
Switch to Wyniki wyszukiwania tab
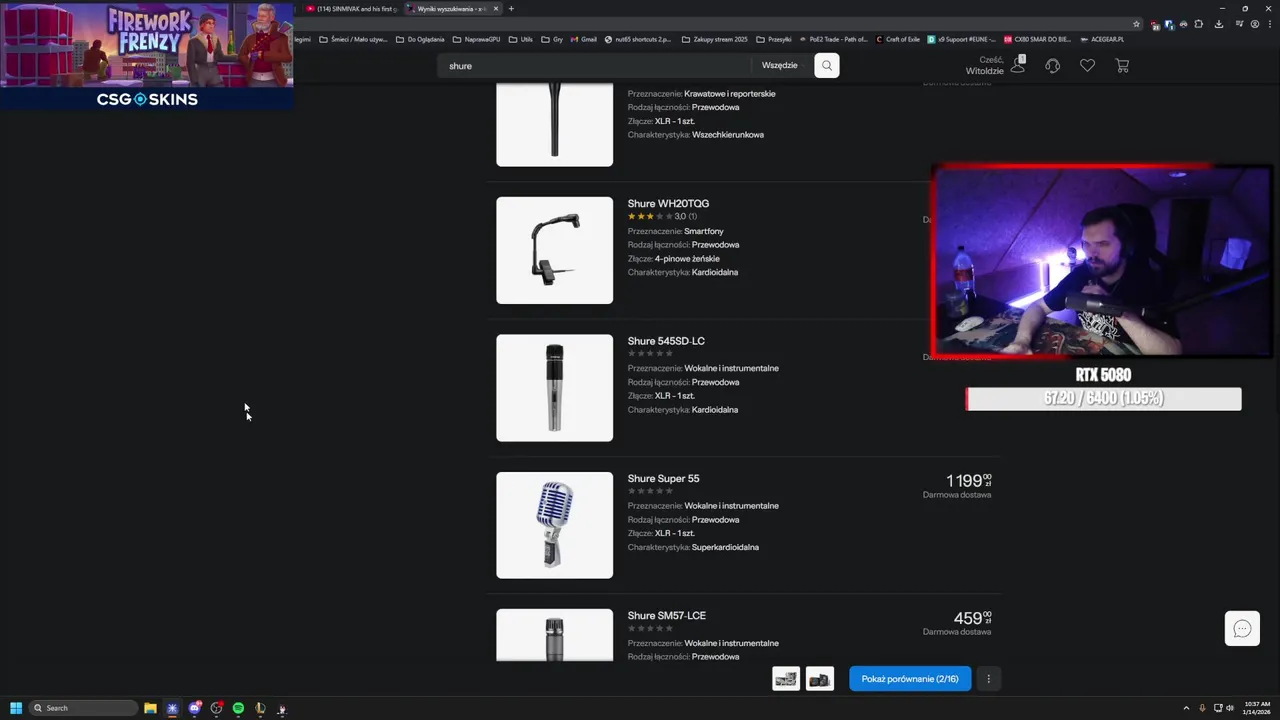tap(452, 9)
